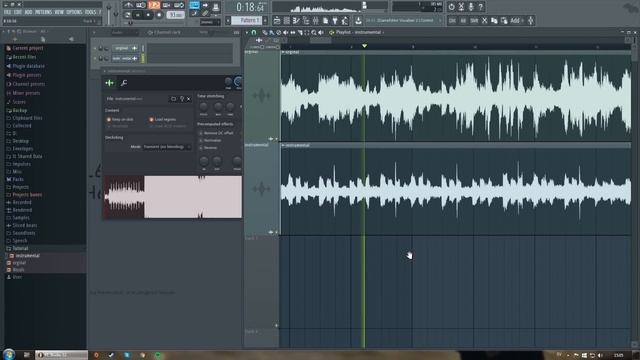
Task: Toggle Pattern/Song mode button
Action: [128, 15]
